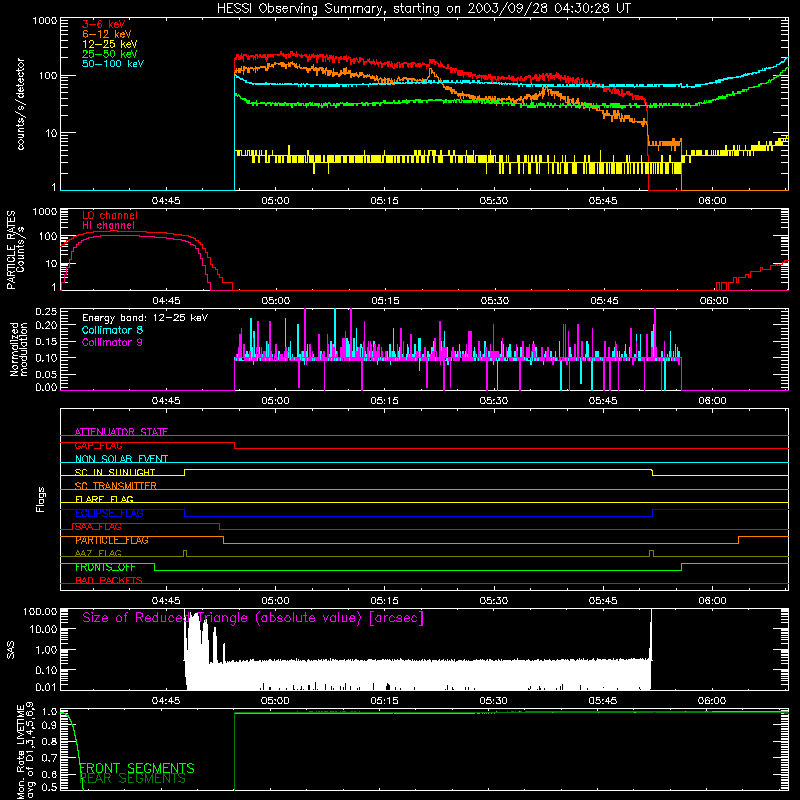
Task: Select the LO channel legend label
Action: [110, 215]
